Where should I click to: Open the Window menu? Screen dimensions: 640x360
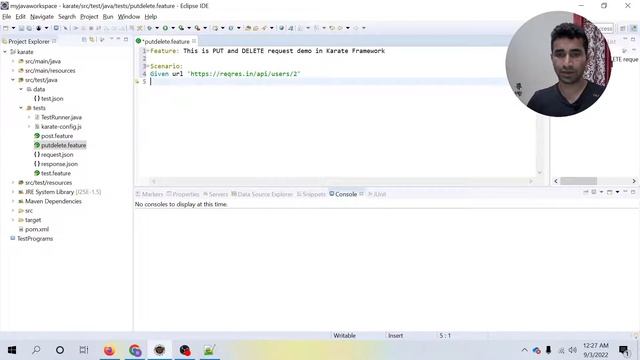coord(129,17)
